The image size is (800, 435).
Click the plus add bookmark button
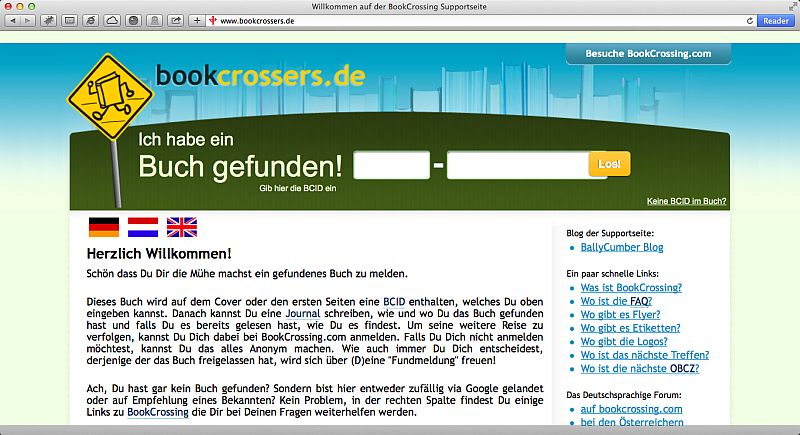coord(197,20)
